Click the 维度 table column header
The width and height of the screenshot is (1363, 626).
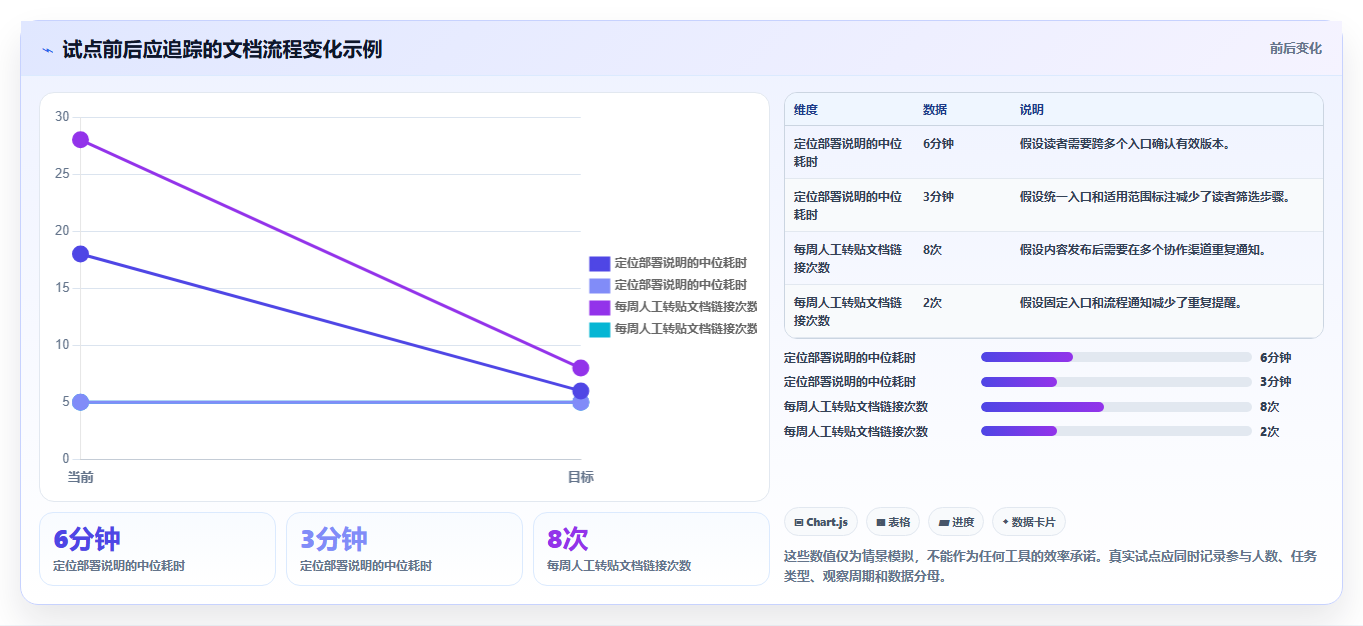(x=806, y=110)
